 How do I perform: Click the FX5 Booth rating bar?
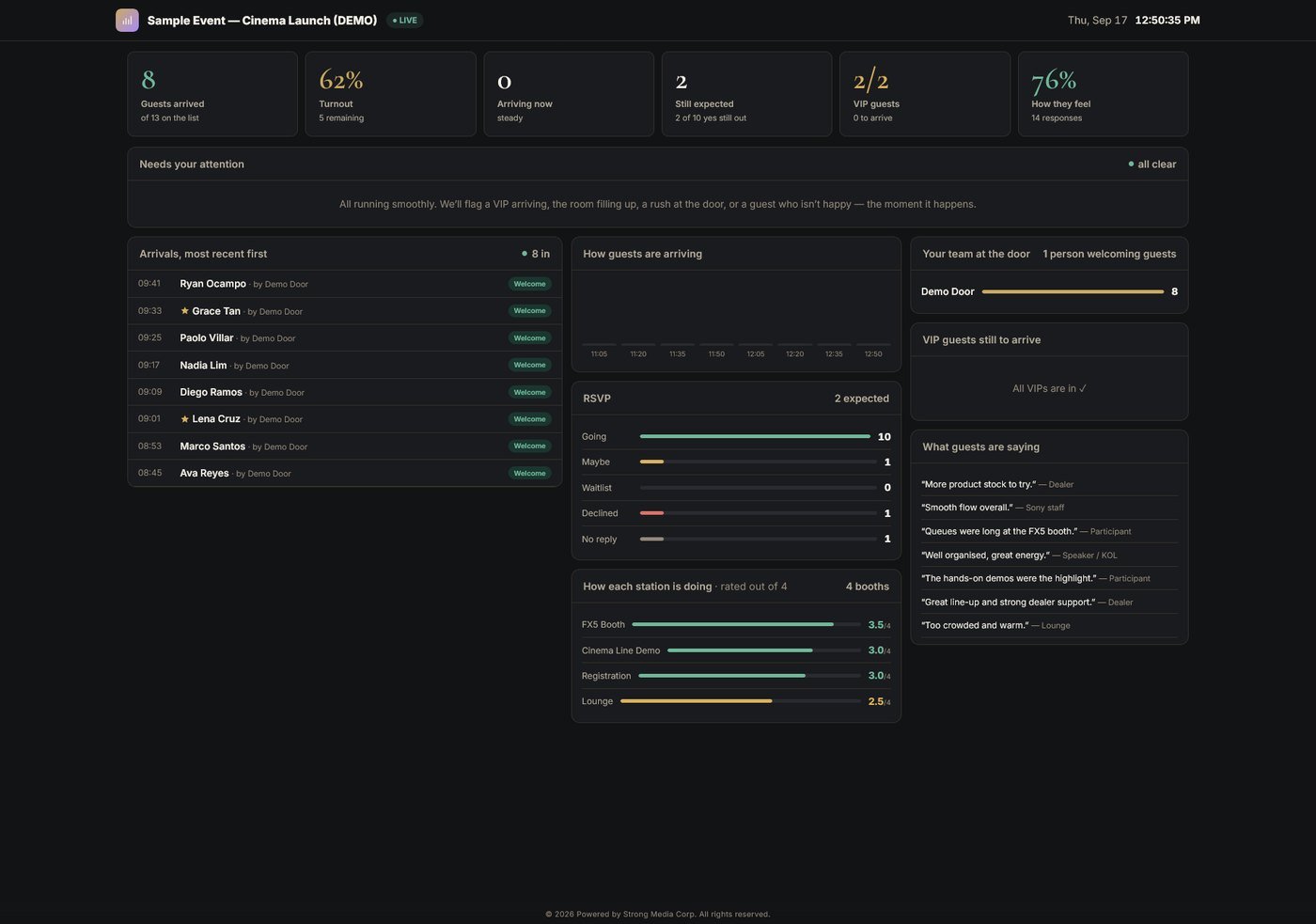[746, 624]
